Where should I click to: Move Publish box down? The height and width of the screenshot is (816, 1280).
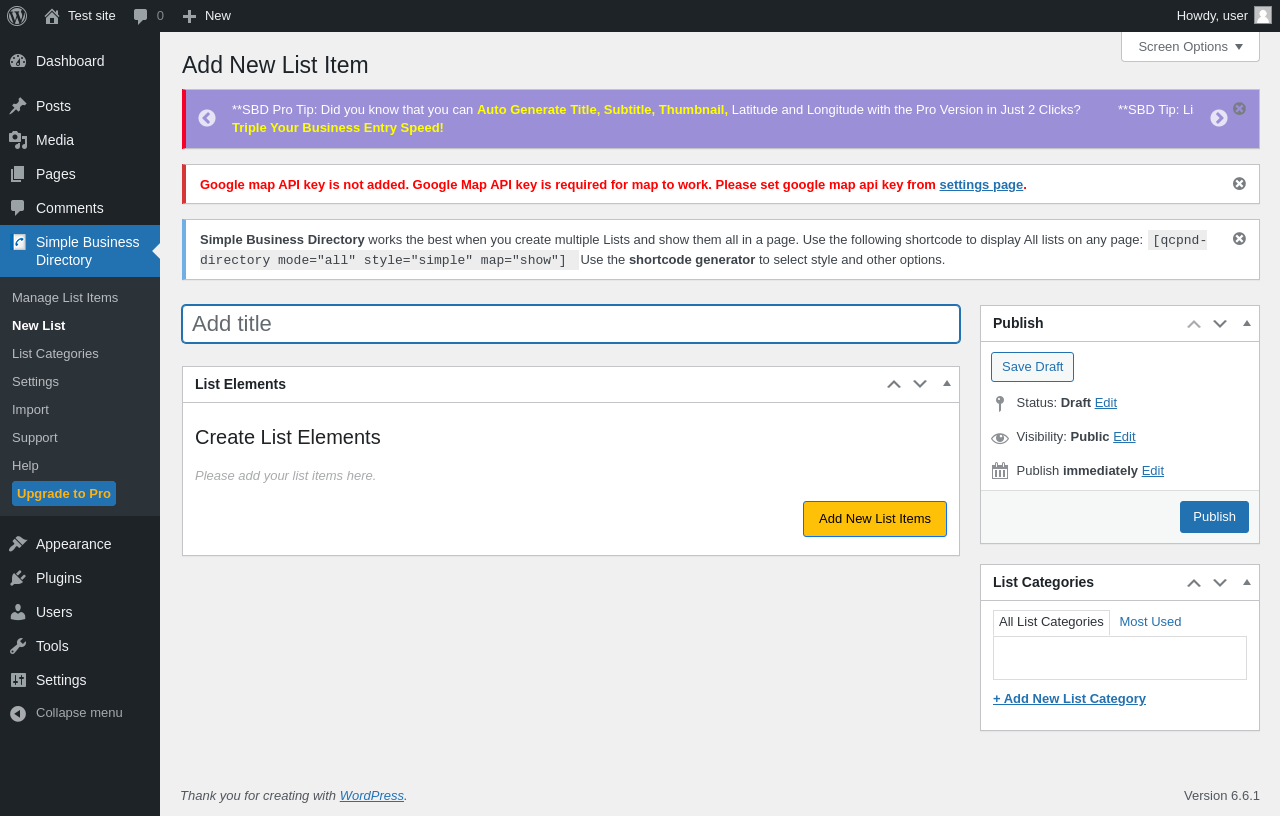coord(1220,323)
